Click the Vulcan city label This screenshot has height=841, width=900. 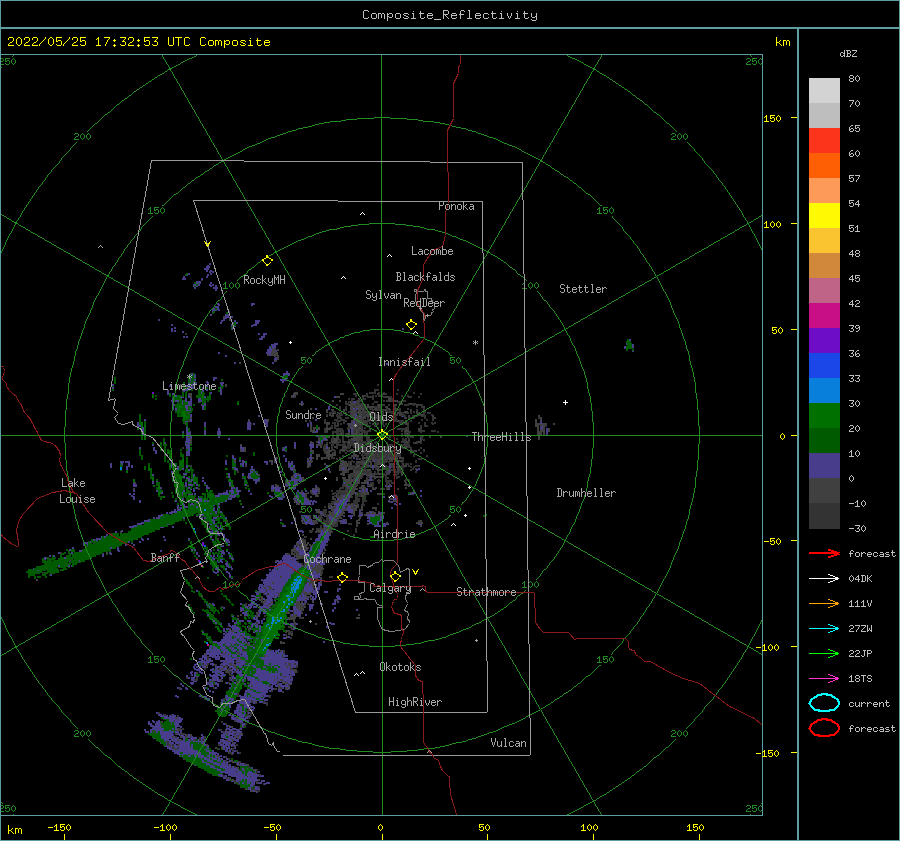pyautogui.click(x=509, y=743)
